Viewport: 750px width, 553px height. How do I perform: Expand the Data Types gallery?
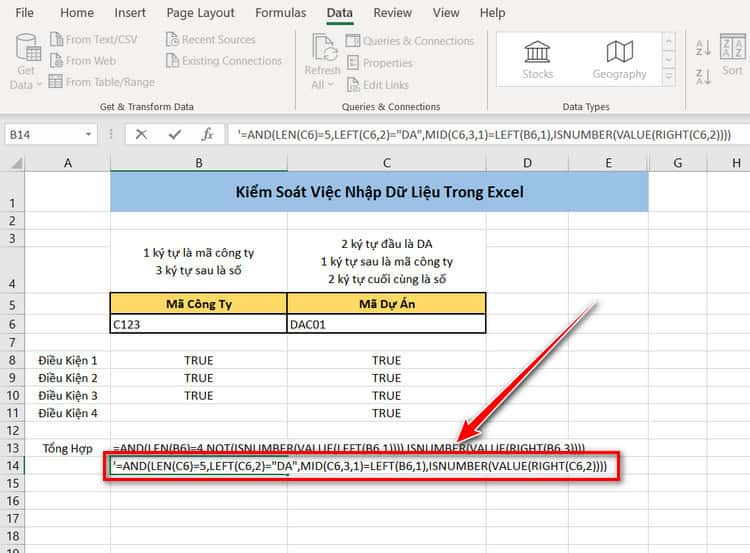(669, 76)
